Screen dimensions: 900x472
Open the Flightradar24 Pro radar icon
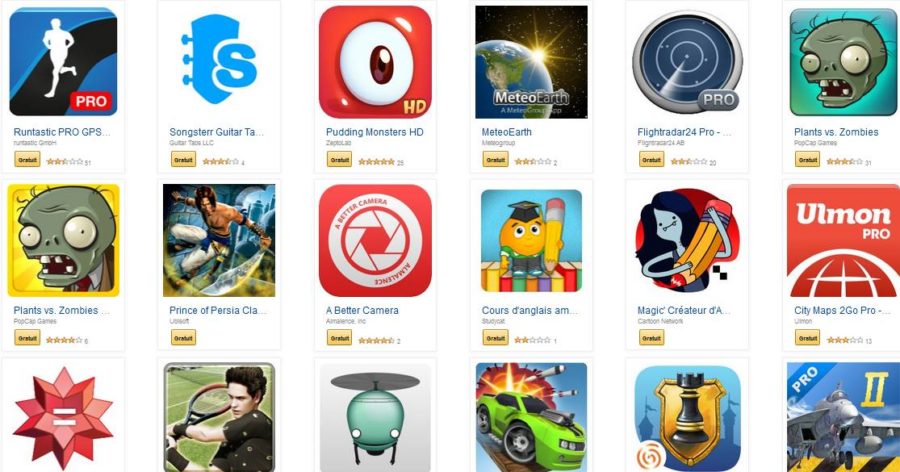tap(687, 62)
